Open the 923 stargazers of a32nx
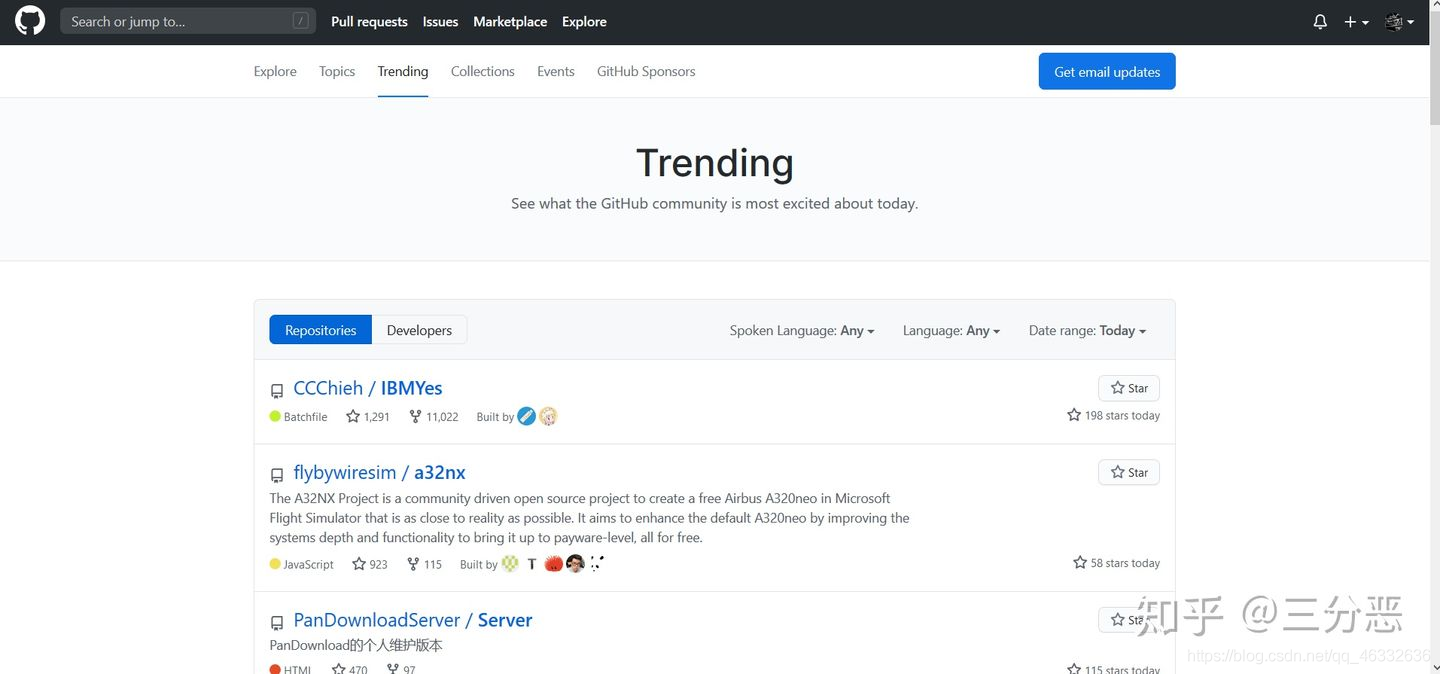1440x674 pixels. tap(370, 564)
